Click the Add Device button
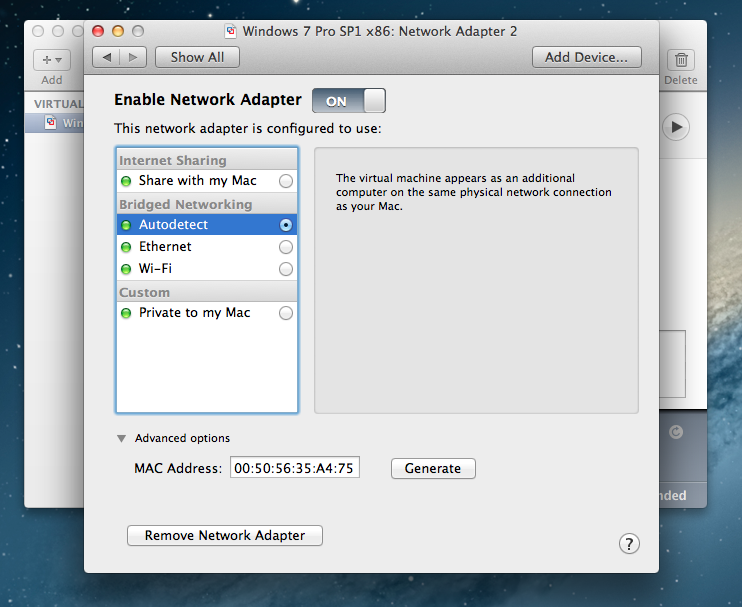This screenshot has width=742, height=607. (586, 57)
